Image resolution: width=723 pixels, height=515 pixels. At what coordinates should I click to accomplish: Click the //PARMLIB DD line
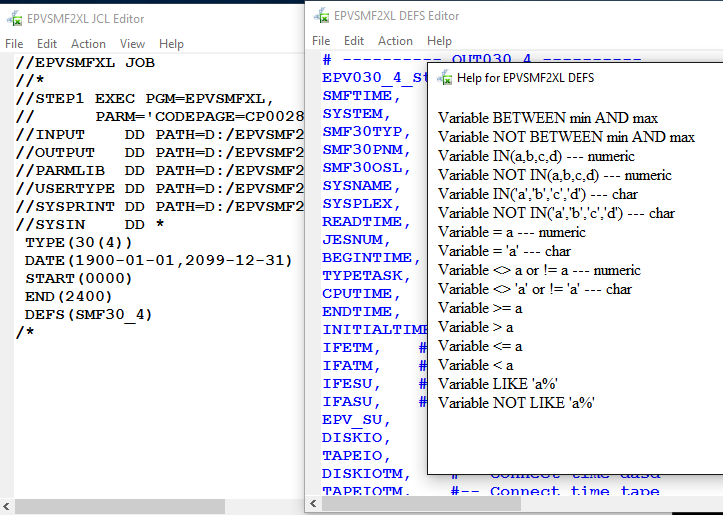pyautogui.click(x=160, y=171)
